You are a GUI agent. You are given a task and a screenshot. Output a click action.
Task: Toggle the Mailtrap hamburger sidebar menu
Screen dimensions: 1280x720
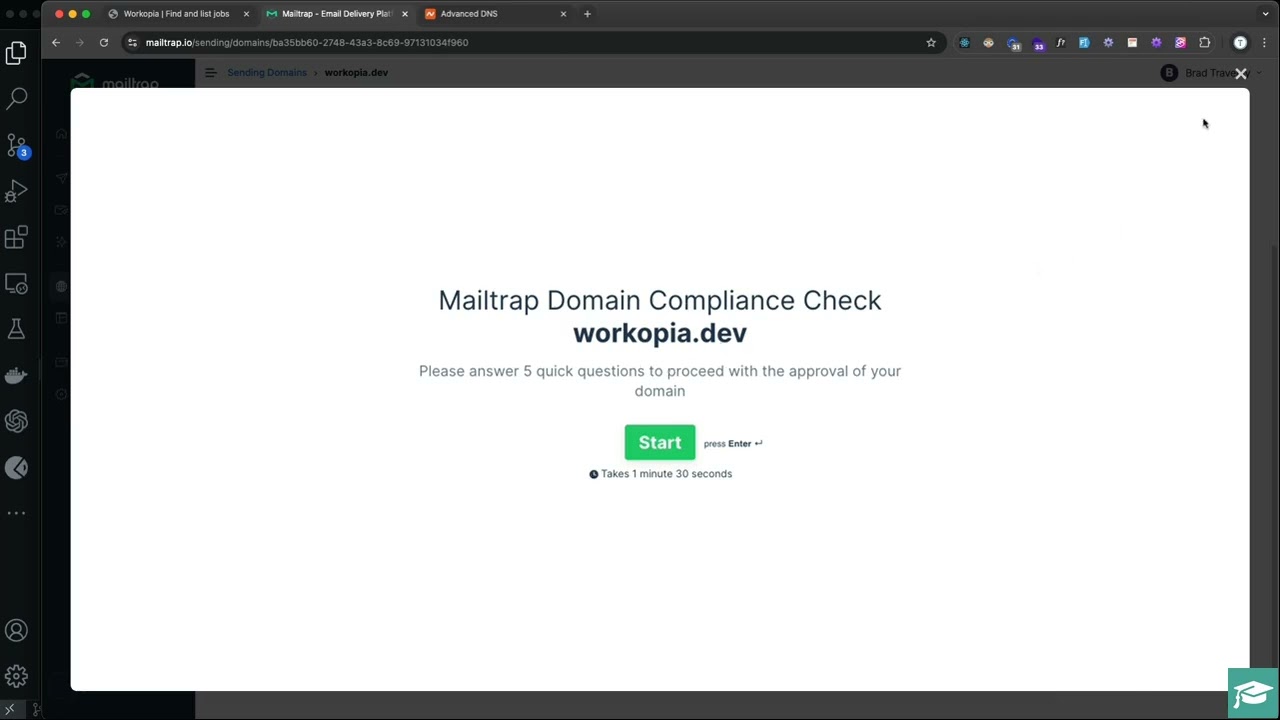(x=211, y=73)
